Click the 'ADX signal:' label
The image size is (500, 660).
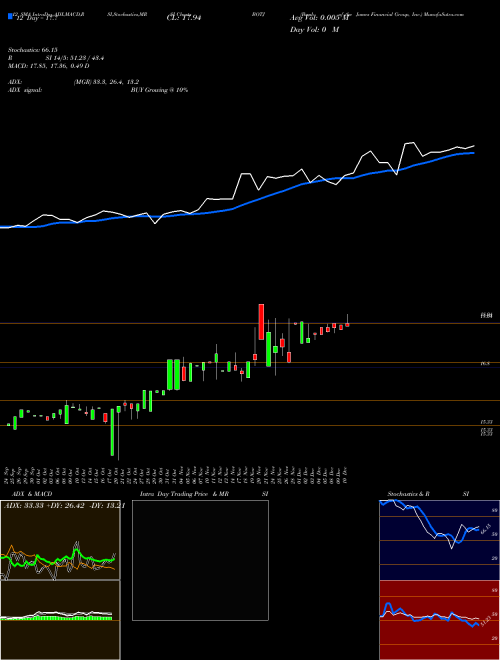(25, 90)
